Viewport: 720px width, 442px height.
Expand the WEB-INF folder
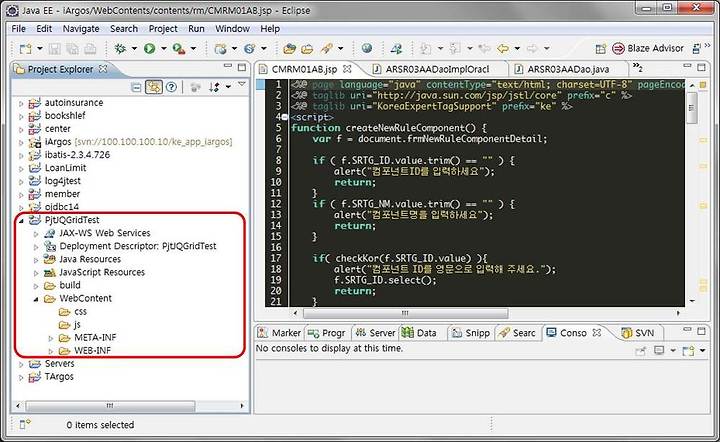[x=51, y=351]
